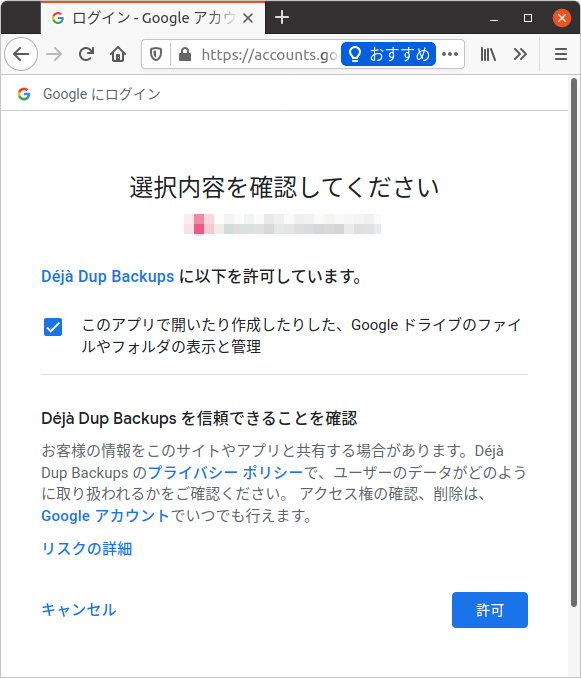Open the プライバシー ポリシー link
This screenshot has width=581, height=678.
pyautogui.click(x=225, y=472)
